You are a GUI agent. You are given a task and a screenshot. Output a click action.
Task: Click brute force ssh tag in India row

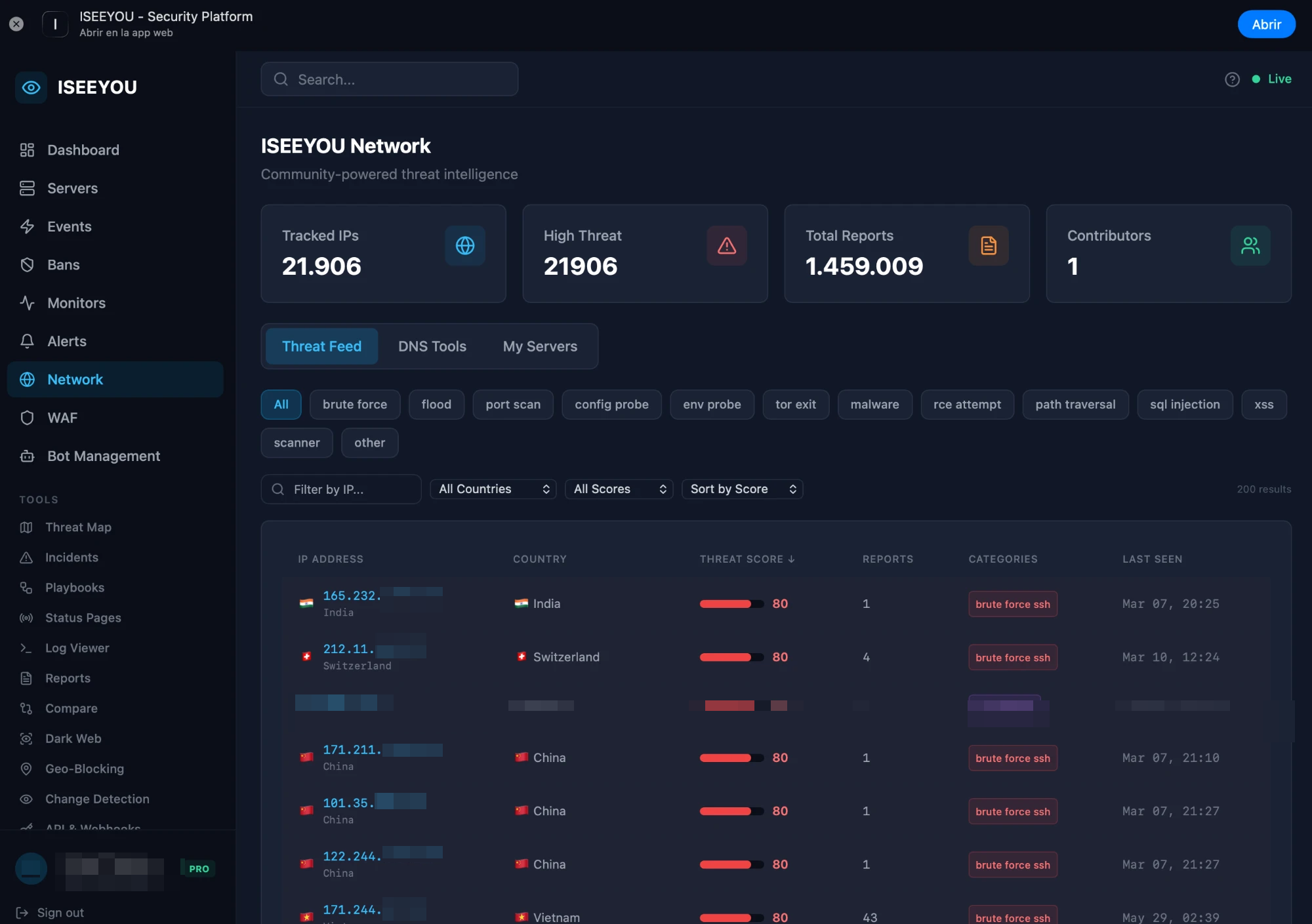point(1012,604)
